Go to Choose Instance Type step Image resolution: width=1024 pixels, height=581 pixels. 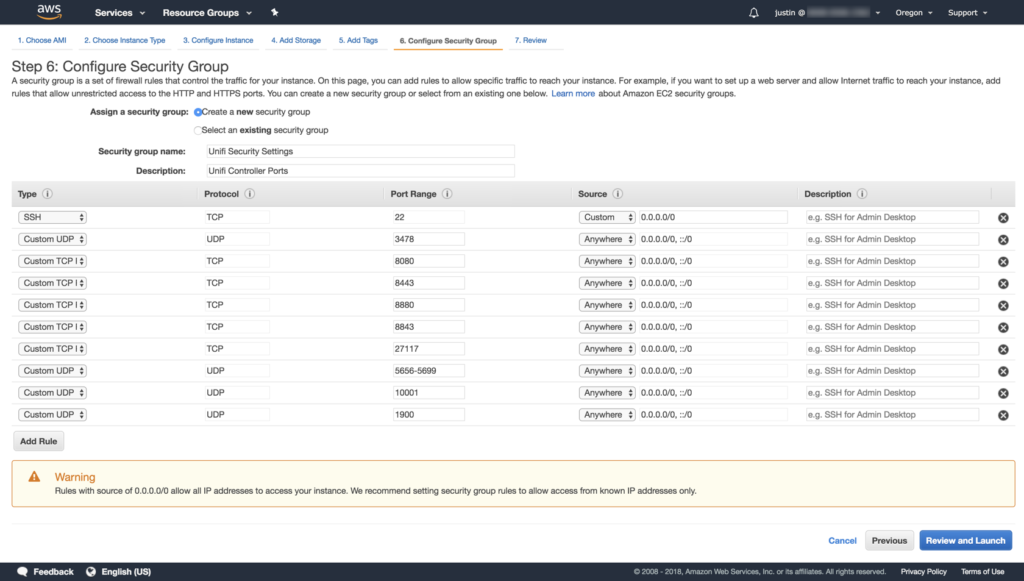coord(125,40)
